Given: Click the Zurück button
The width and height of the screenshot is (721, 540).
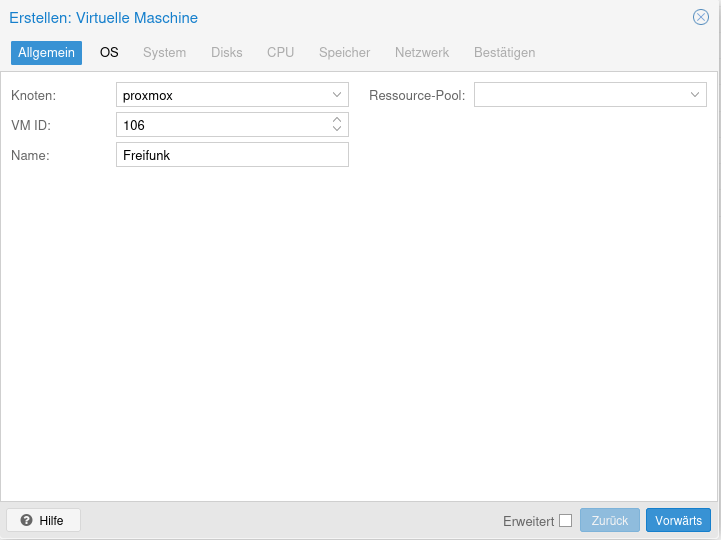Looking at the screenshot, I should [x=609, y=520].
